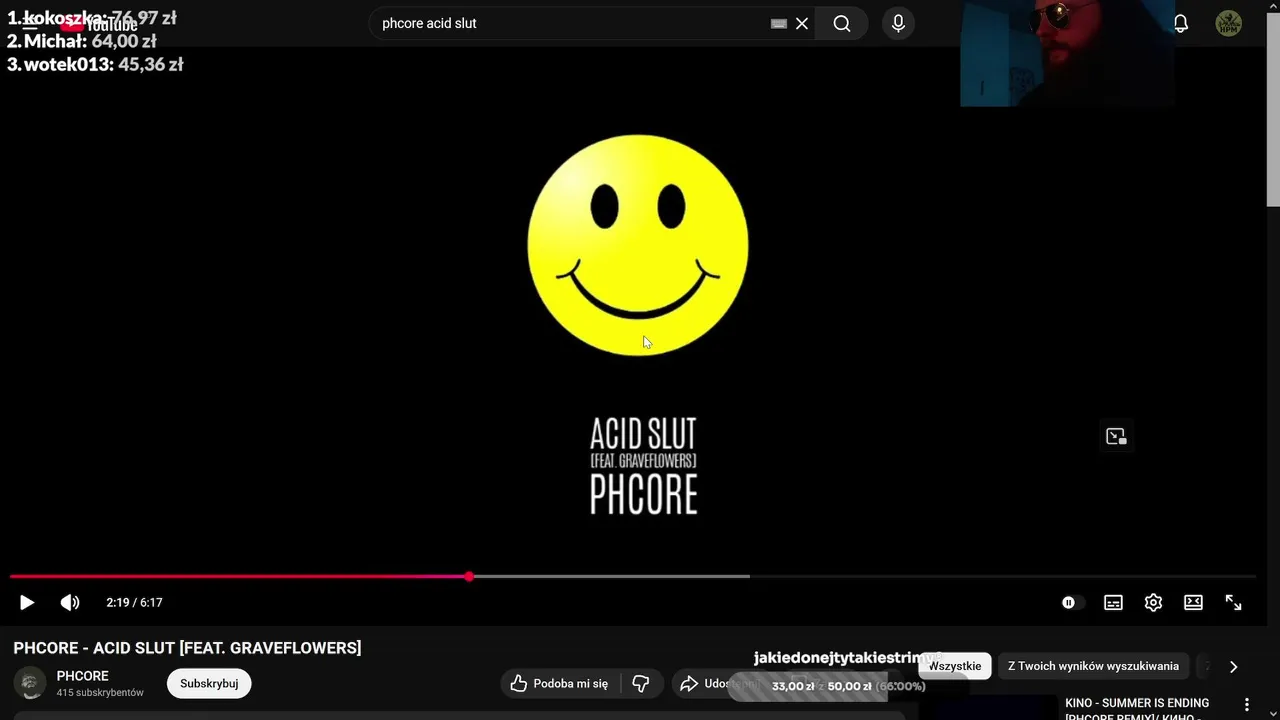The height and width of the screenshot is (720, 1280).
Task: Enter full screen mode
Action: coord(1233,602)
